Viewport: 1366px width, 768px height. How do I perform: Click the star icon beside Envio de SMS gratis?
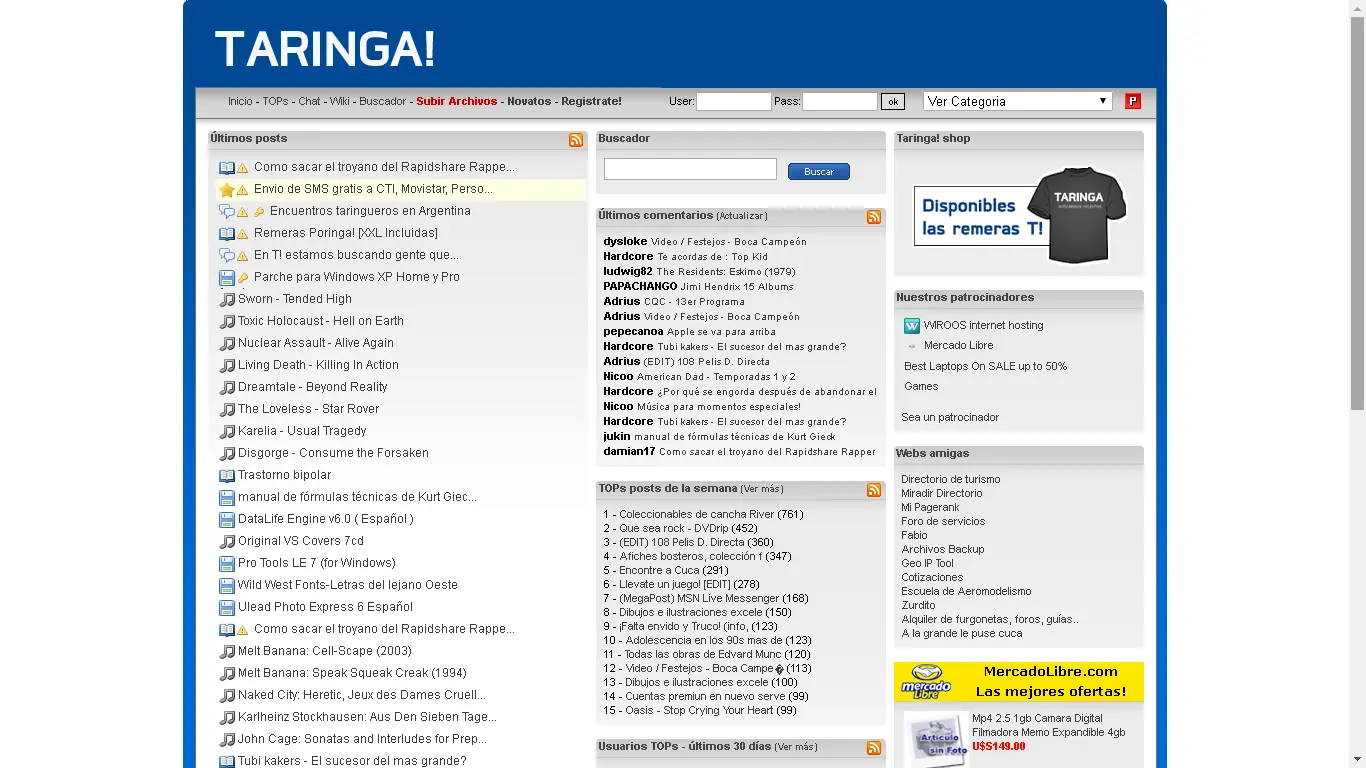point(227,190)
